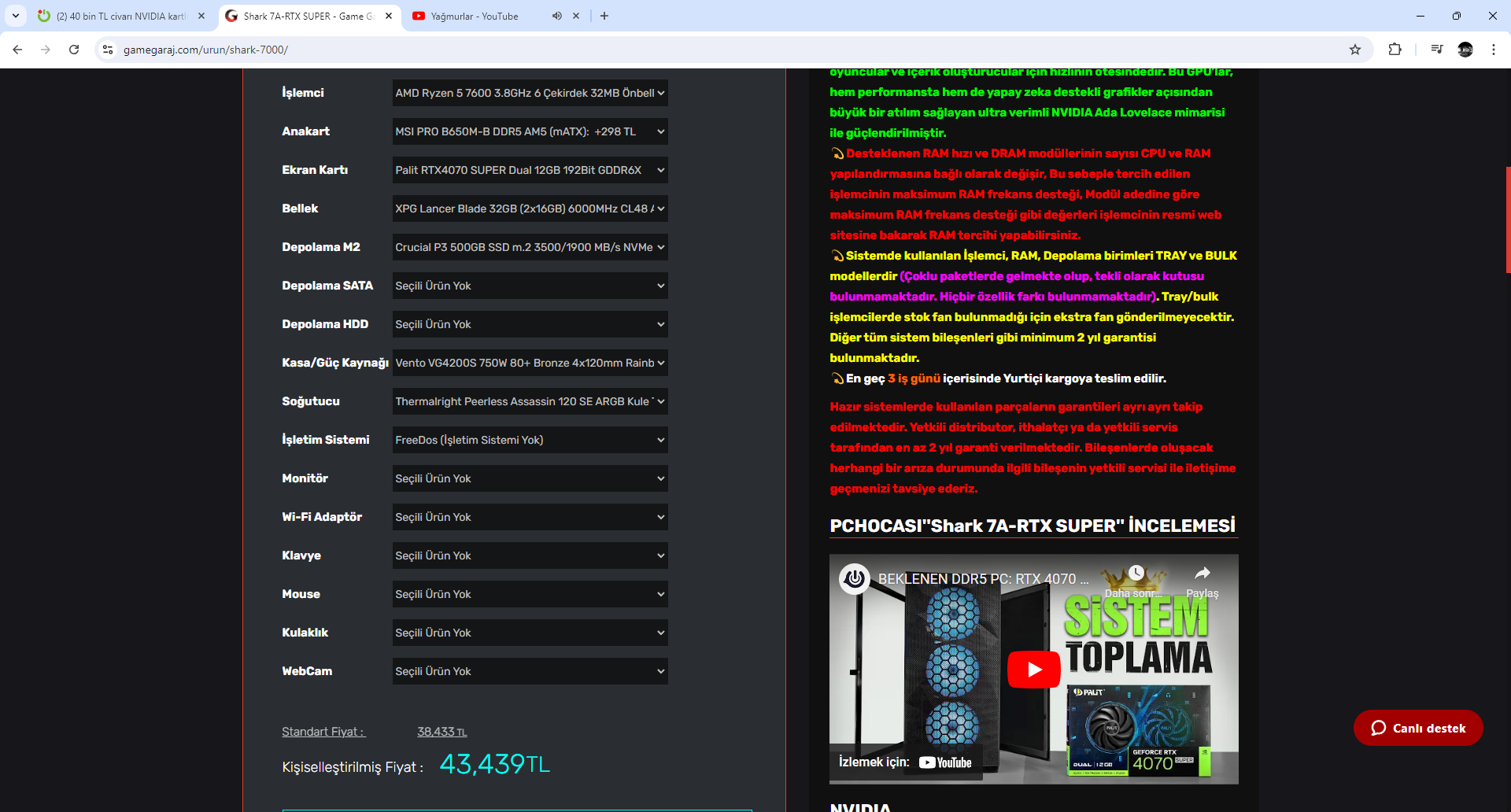The image size is (1511, 812).
Task: Open the İşletim Sistemi dropdown
Action: pos(530,440)
